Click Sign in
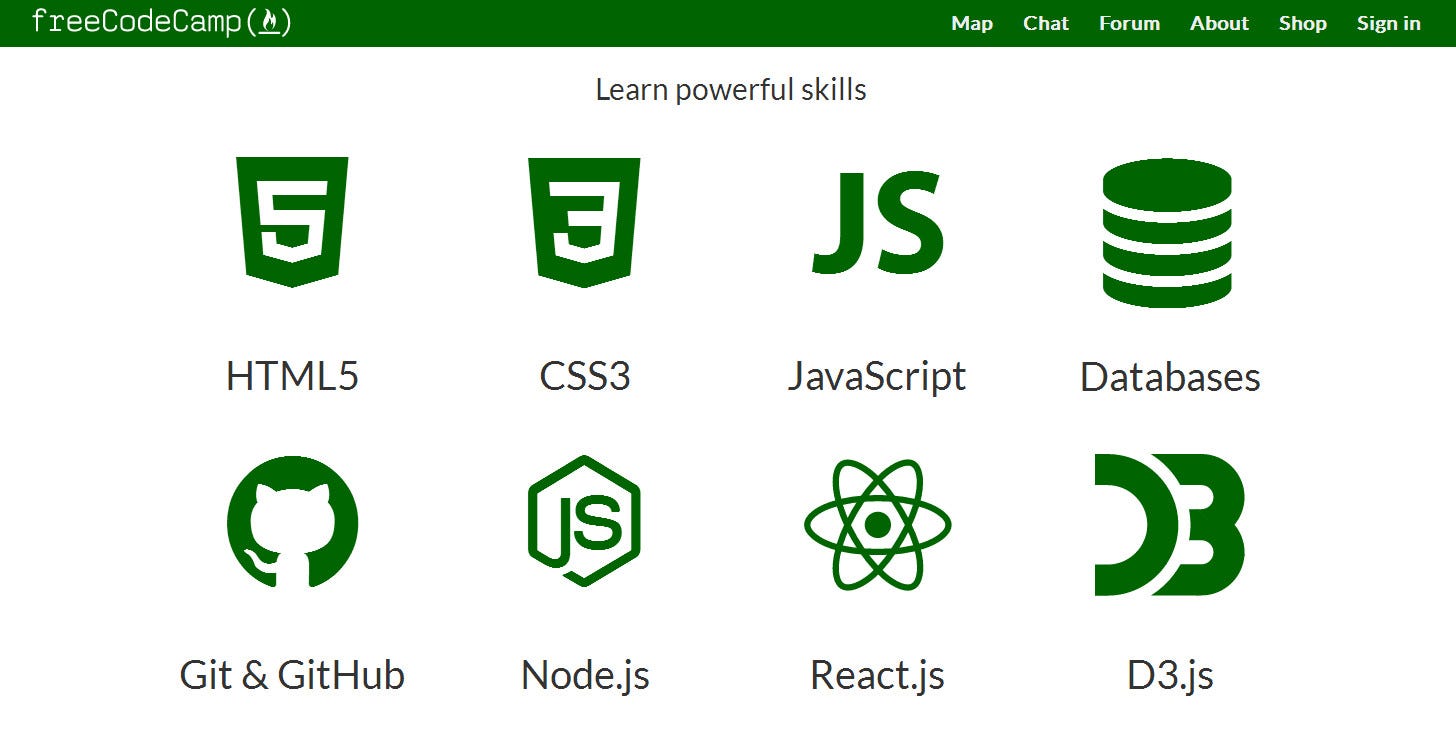 pyautogui.click(x=1388, y=23)
